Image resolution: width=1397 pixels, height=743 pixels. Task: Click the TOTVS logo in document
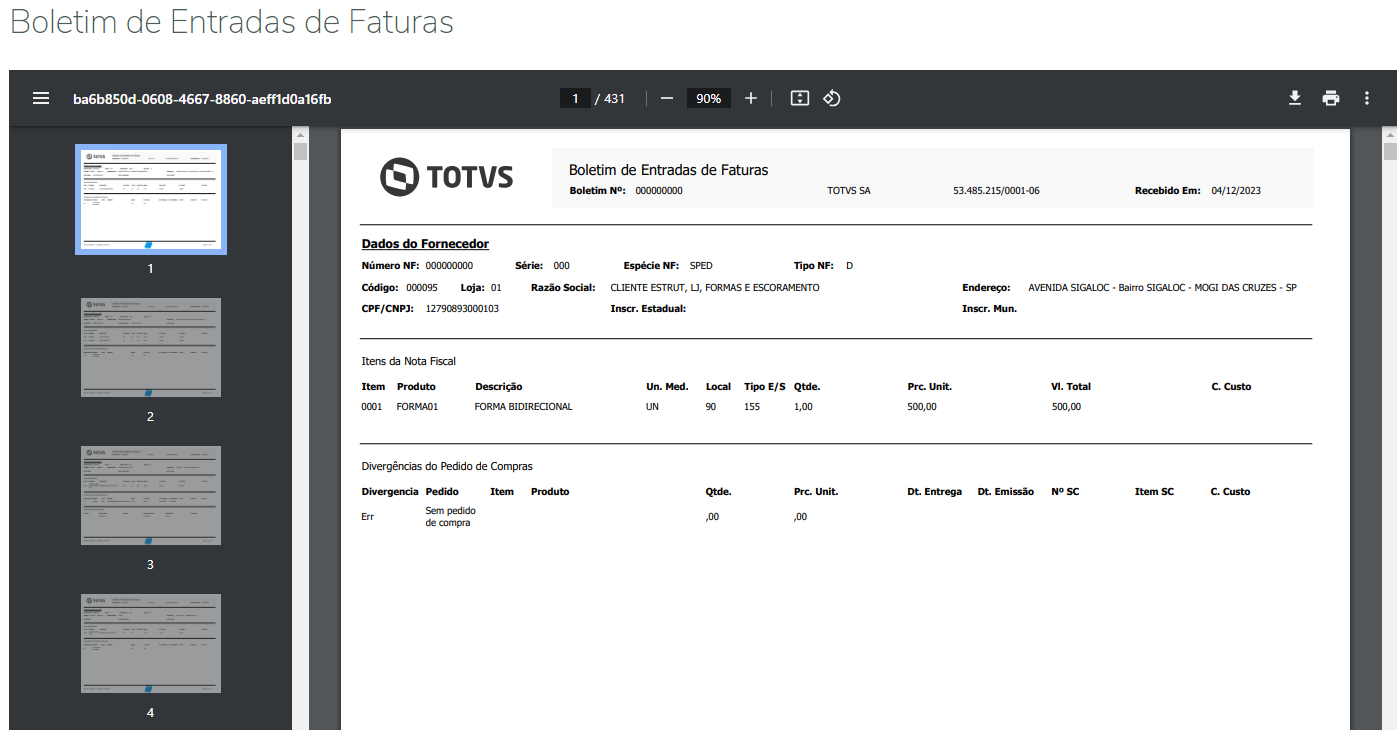[x=447, y=177]
